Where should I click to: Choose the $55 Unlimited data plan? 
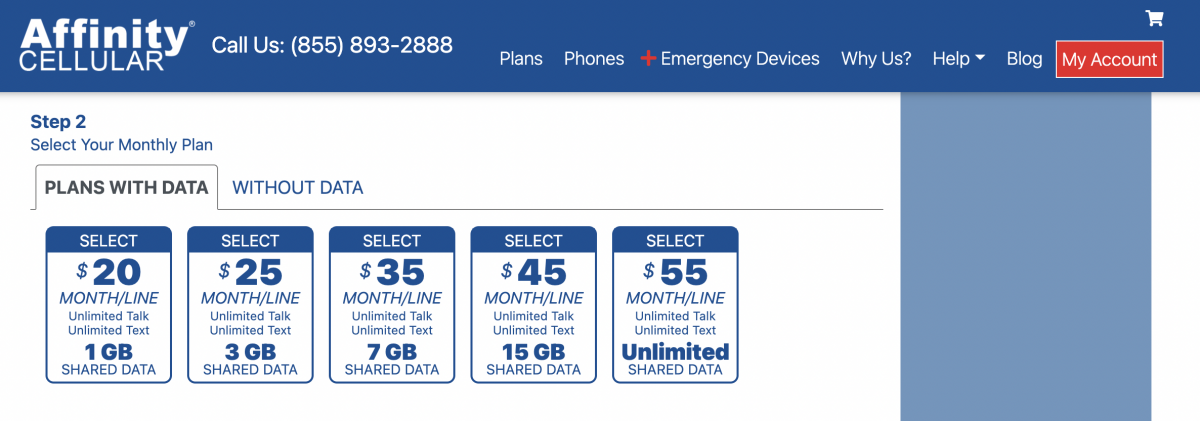pos(675,304)
